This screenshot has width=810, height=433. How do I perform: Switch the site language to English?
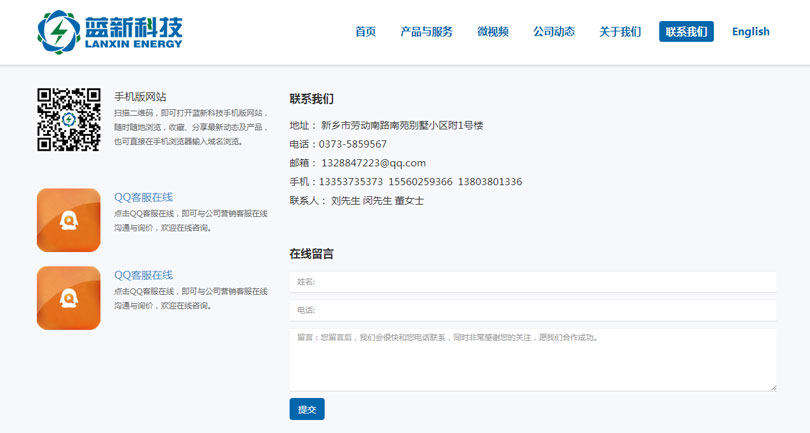click(x=751, y=32)
